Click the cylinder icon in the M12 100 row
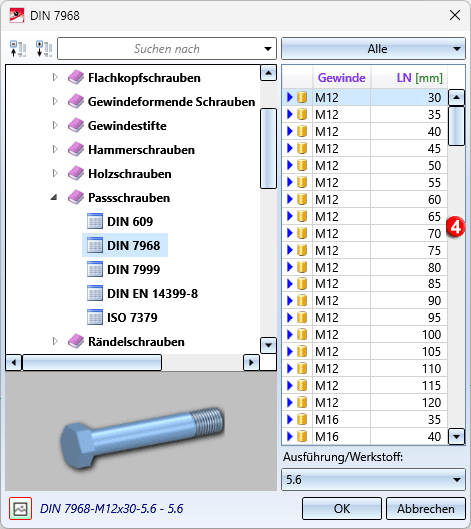This screenshot has width=471, height=529. click(302, 334)
